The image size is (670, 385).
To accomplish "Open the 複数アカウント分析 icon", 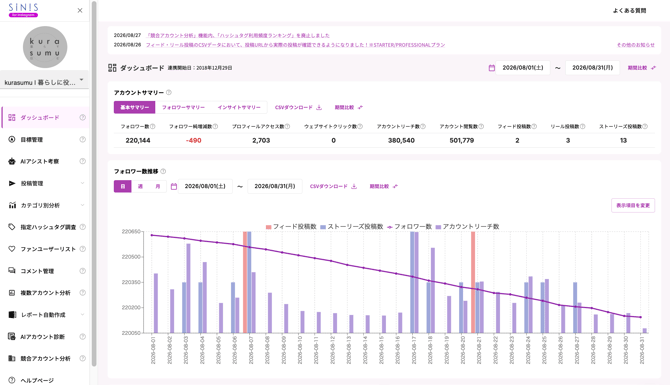I will (12, 293).
